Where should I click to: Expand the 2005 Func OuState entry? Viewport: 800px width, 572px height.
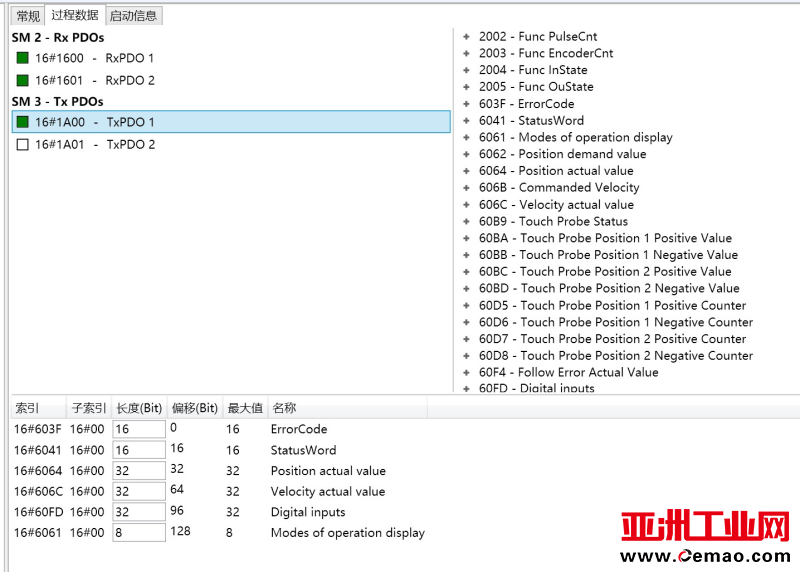click(466, 87)
